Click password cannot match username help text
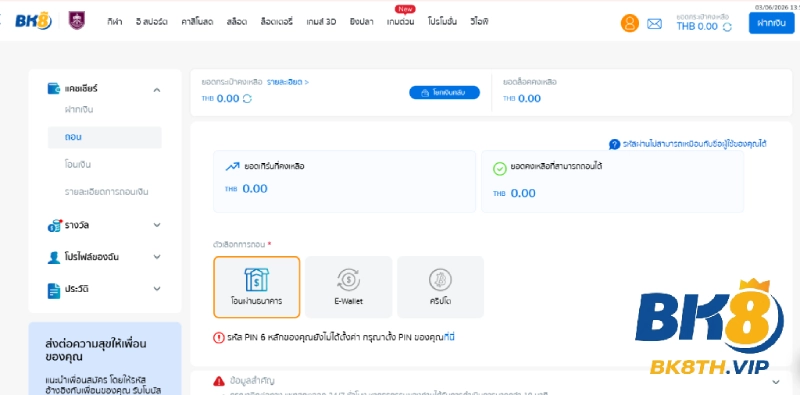 point(695,144)
